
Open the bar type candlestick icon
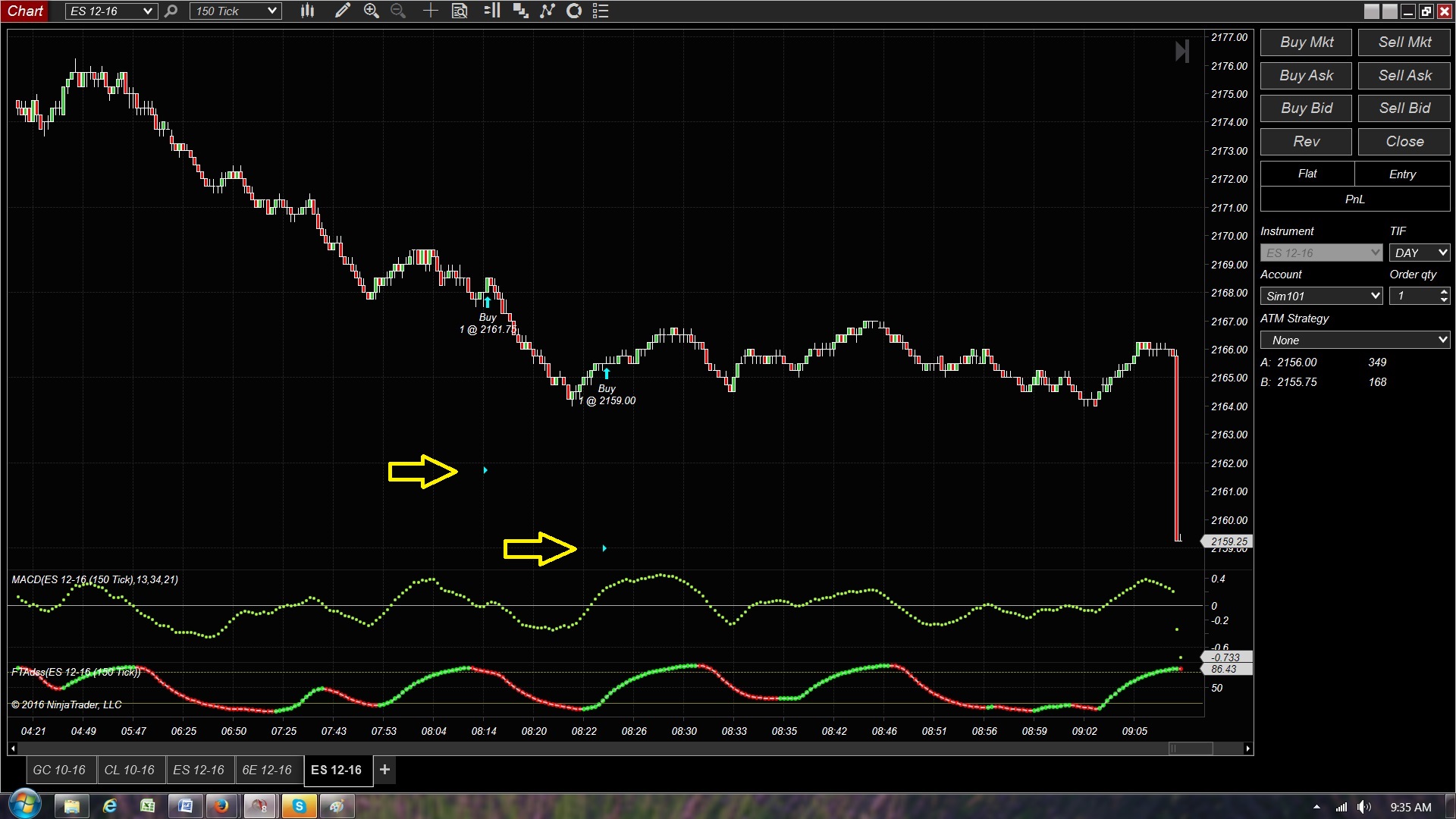(307, 11)
